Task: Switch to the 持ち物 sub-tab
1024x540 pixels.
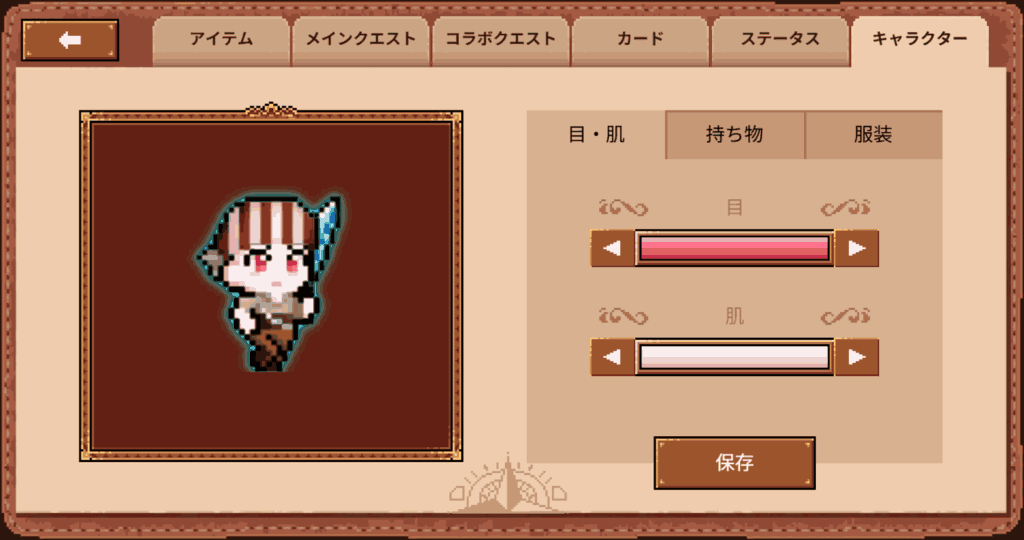Action: 735,135
